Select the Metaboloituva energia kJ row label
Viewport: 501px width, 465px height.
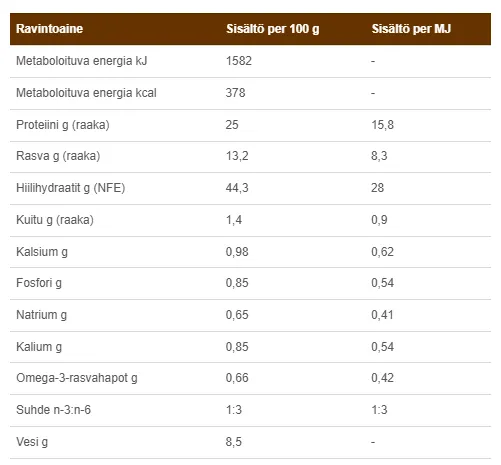click(82, 61)
